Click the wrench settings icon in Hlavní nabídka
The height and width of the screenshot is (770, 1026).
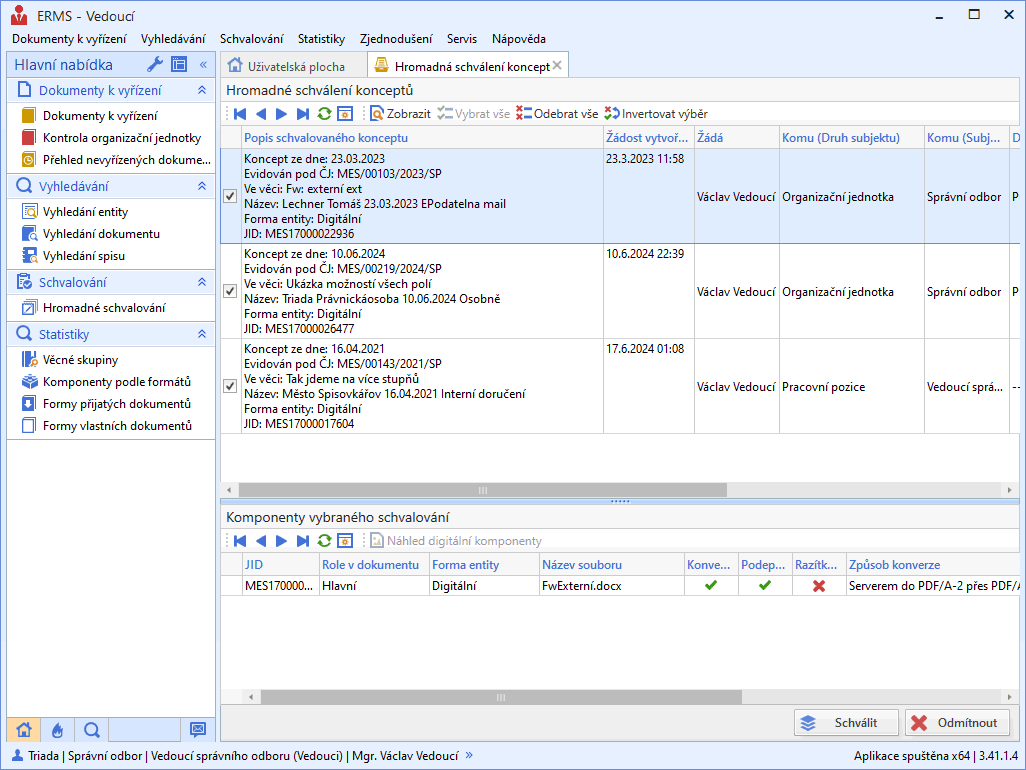coord(154,65)
